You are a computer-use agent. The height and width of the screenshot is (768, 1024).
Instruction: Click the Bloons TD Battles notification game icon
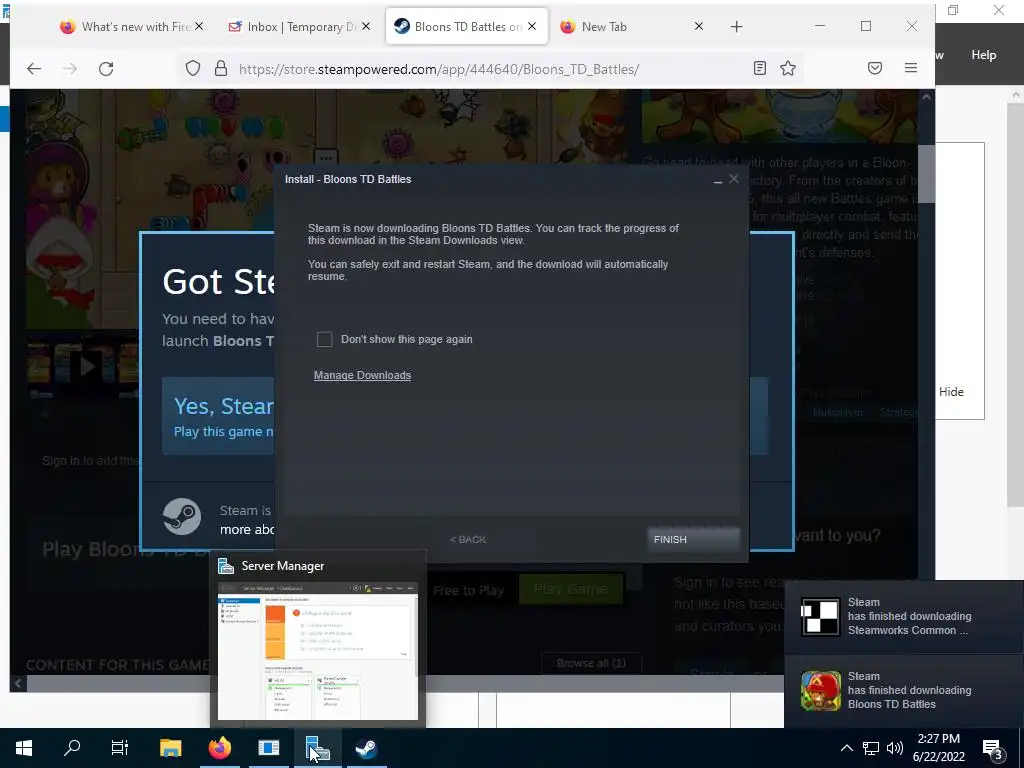(x=821, y=691)
